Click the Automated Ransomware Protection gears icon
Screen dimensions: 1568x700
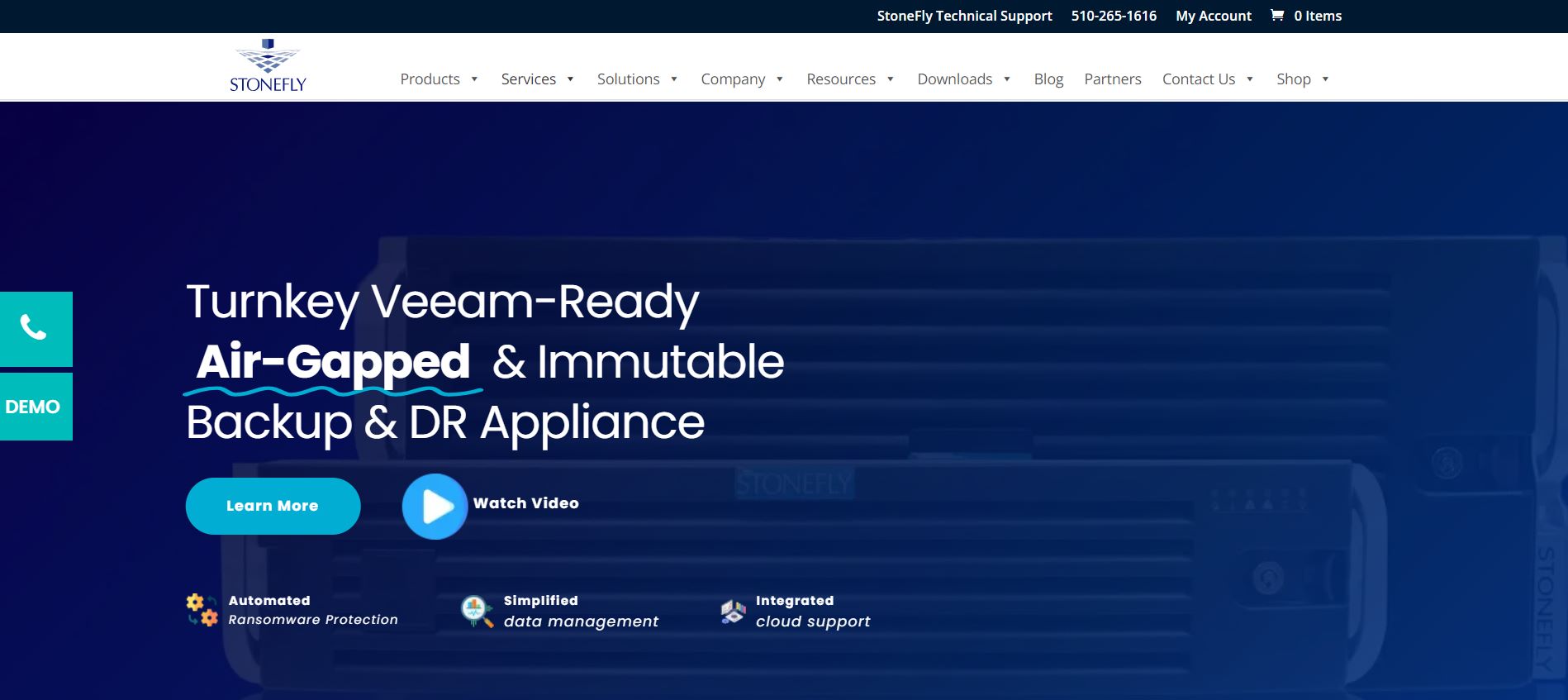click(202, 610)
